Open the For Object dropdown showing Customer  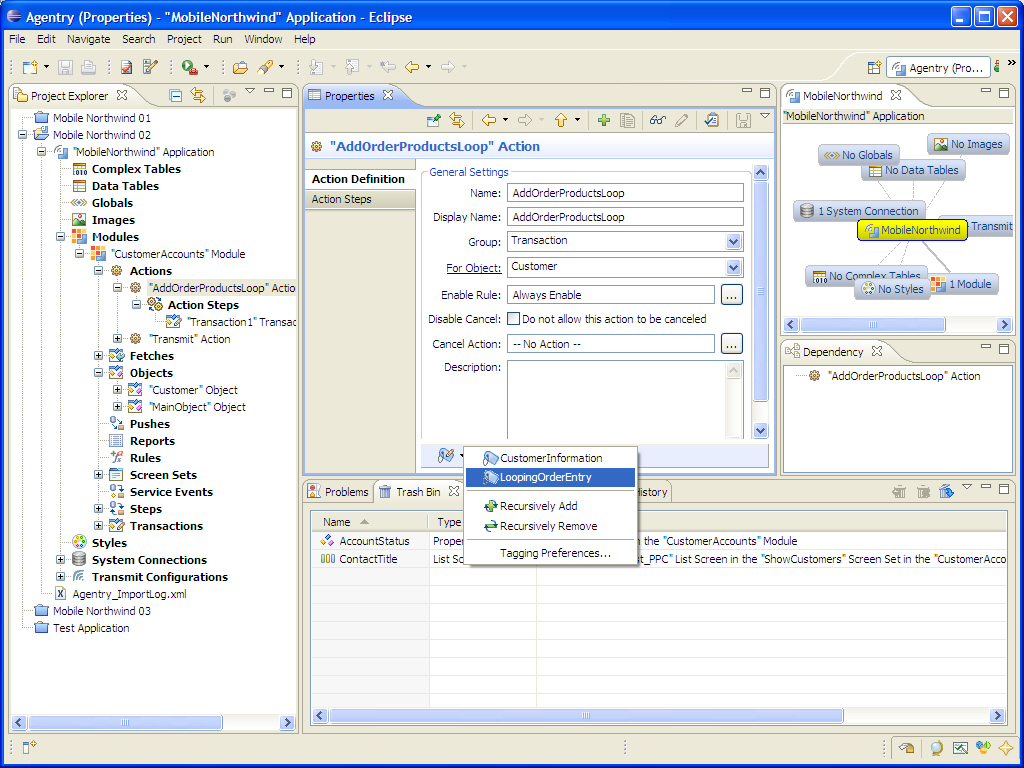click(733, 268)
